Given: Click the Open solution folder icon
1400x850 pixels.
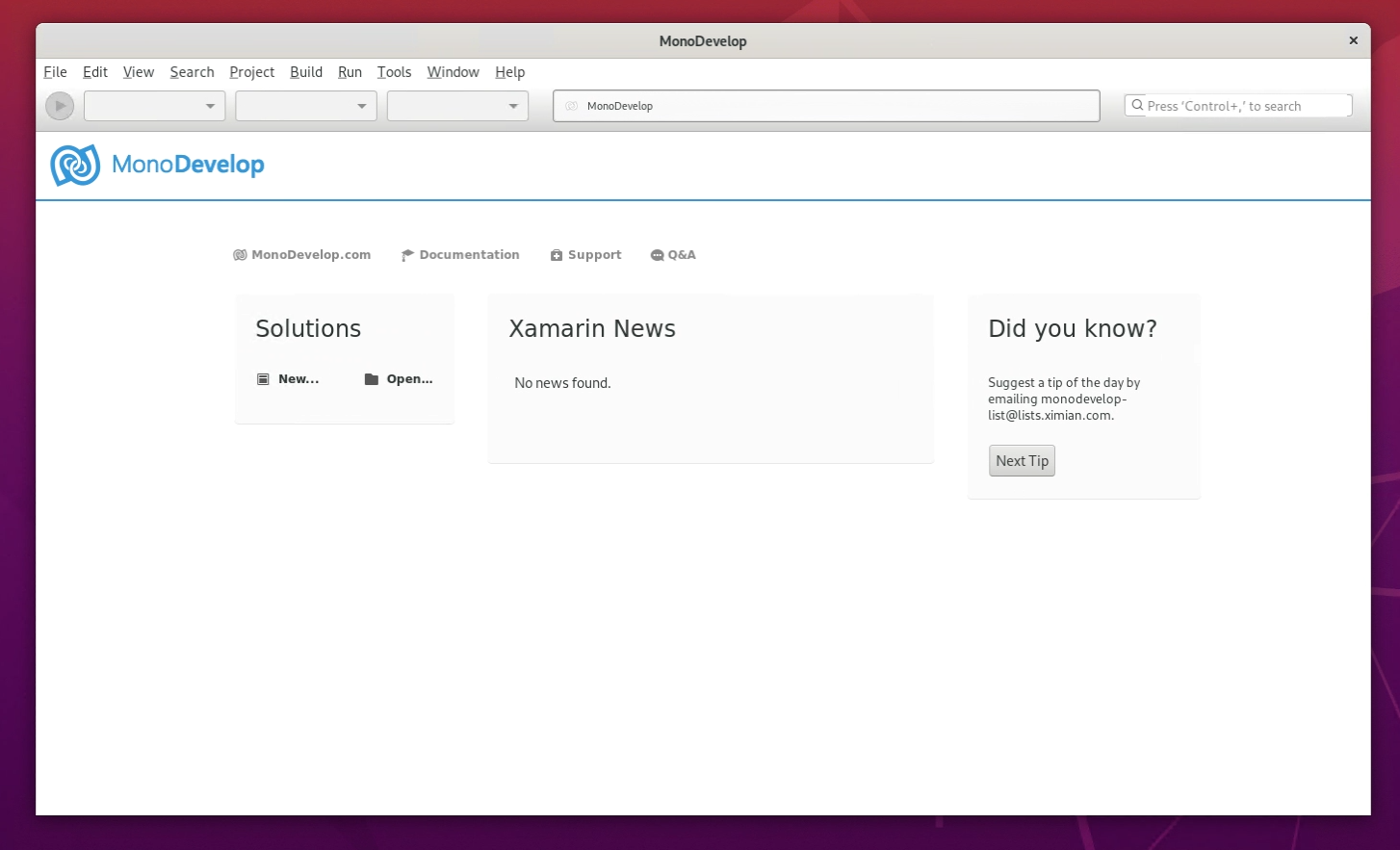Looking at the screenshot, I should [372, 379].
